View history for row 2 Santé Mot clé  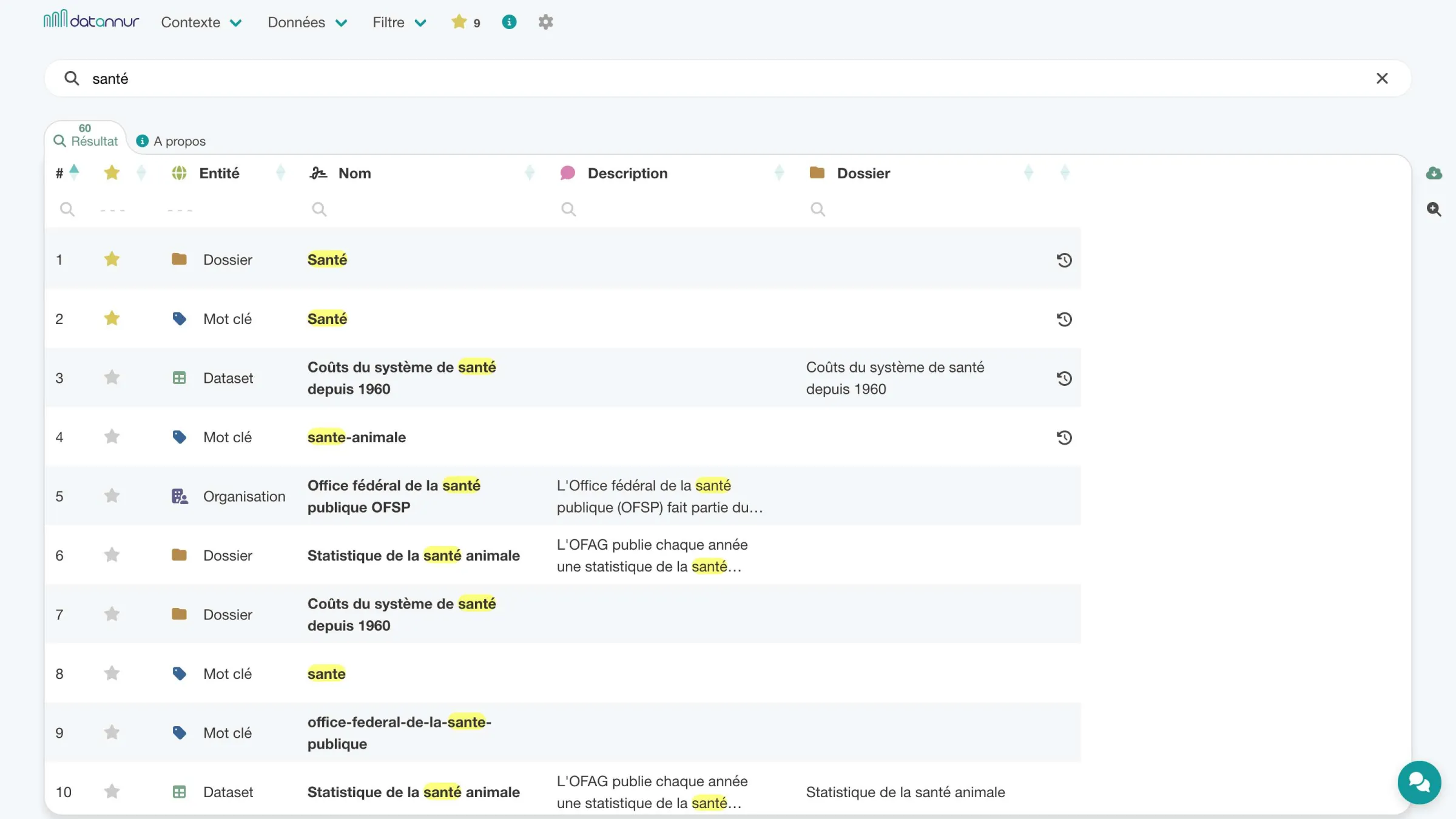pyautogui.click(x=1064, y=319)
